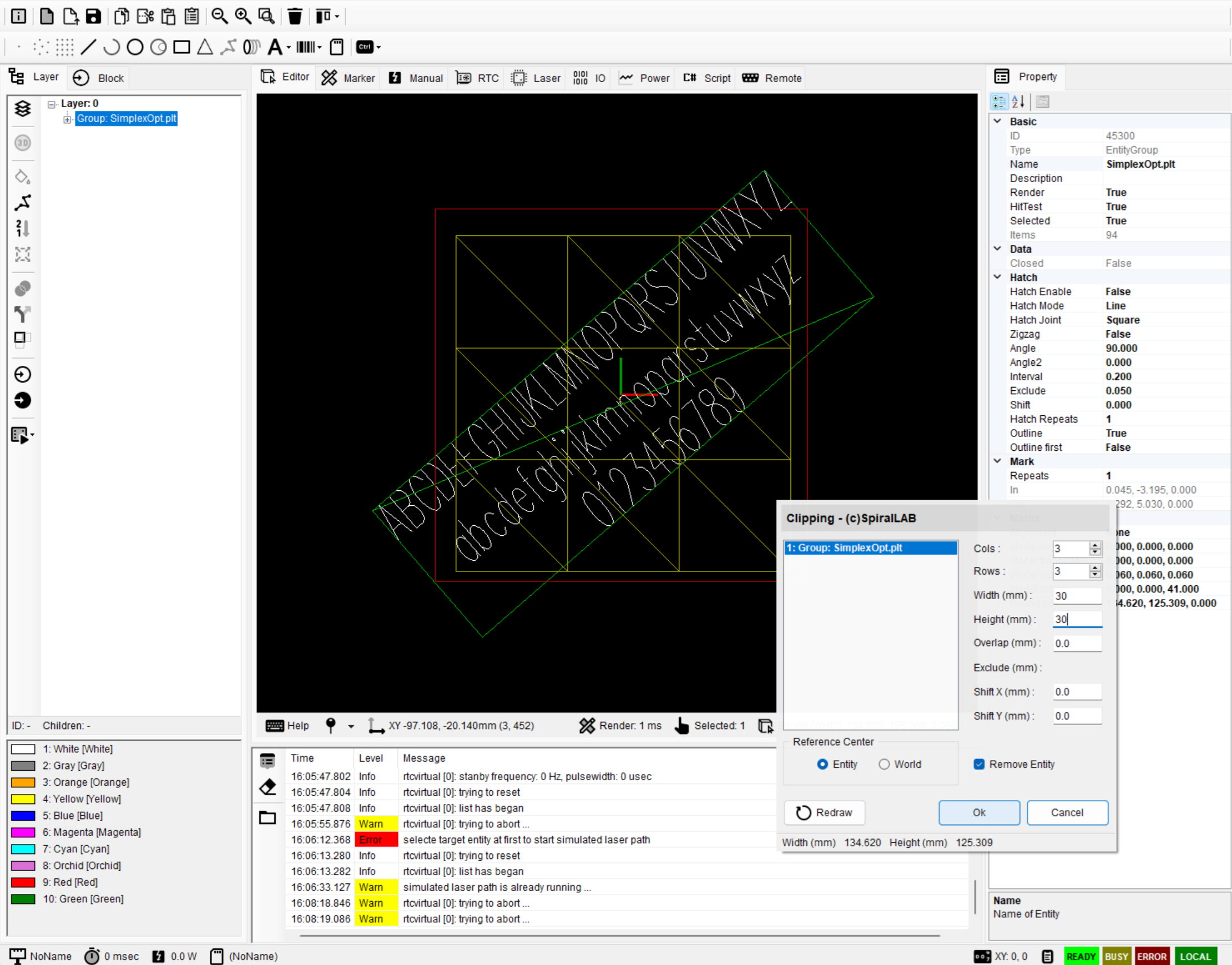The height and width of the screenshot is (965, 1232).
Task: Select the points grid tool
Action: click(x=65, y=47)
